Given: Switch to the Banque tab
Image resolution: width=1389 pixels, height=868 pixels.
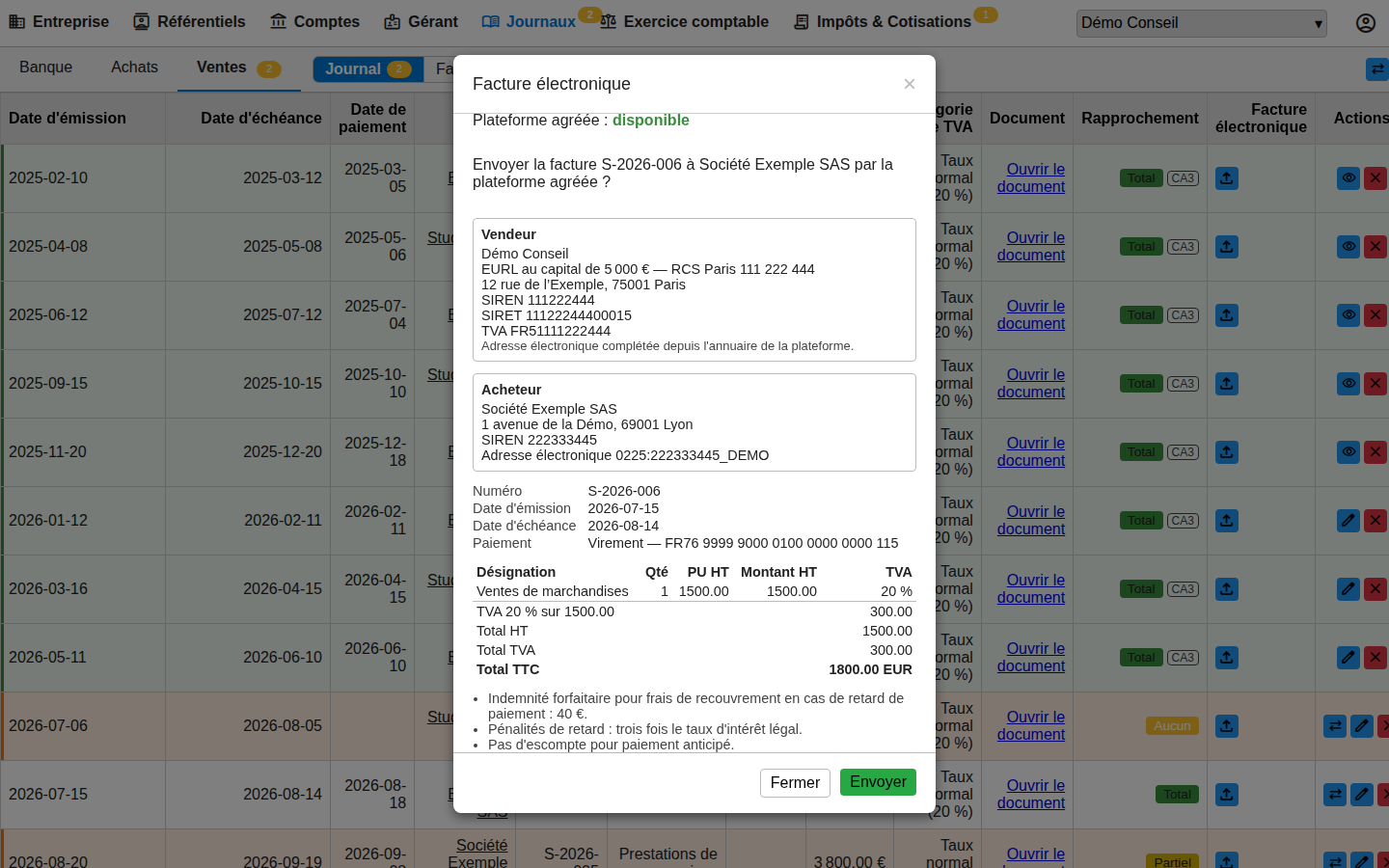Looking at the screenshot, I should [x=45, y=68].
